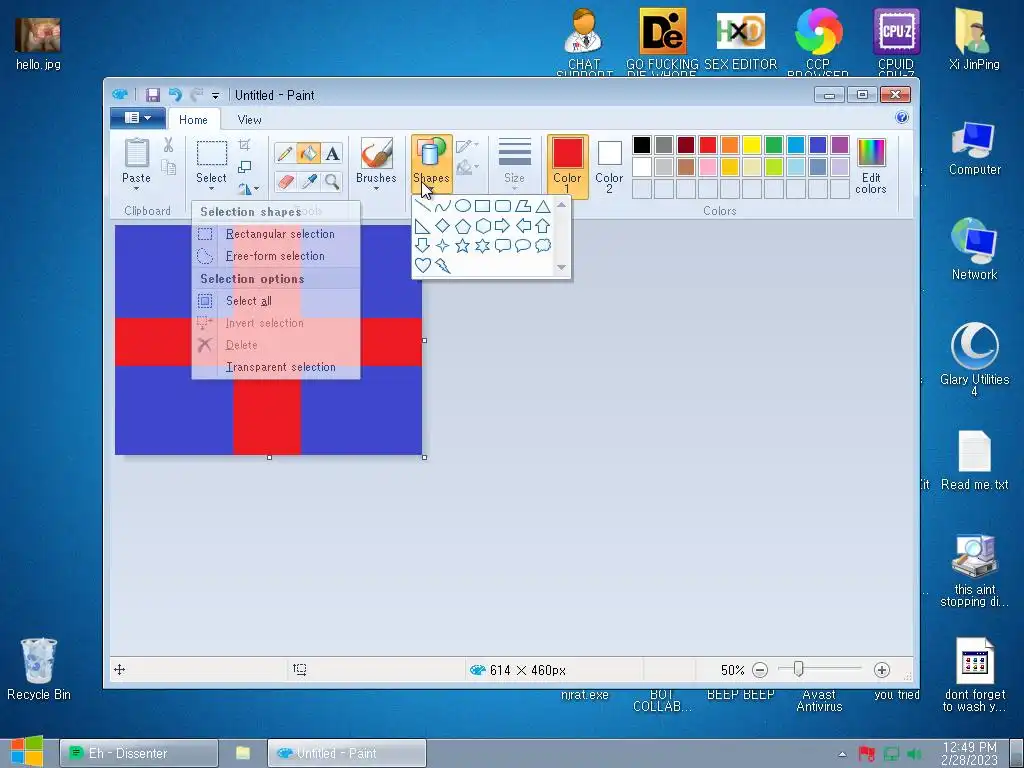Choose the Oval shape in gallery

(462, 206)
